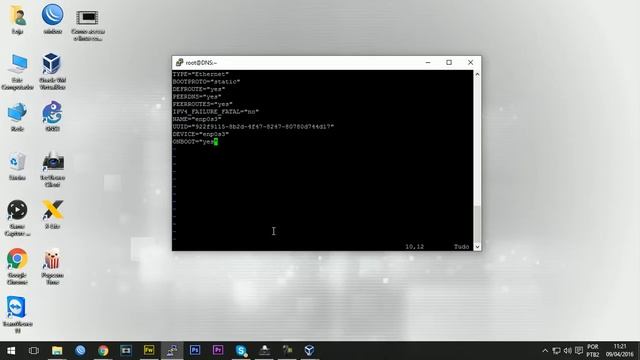
Task: Open the screen capture player desktop icon
Action: (17, 218)
